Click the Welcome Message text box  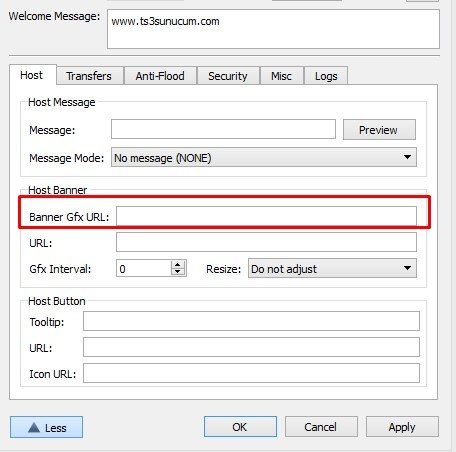point(273,29)
